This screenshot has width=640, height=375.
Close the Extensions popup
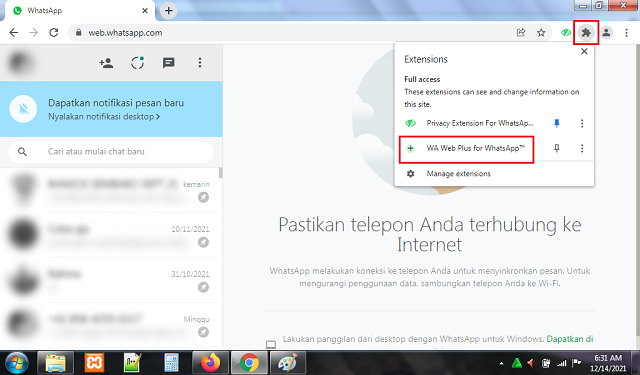click(x=584, y=51)
